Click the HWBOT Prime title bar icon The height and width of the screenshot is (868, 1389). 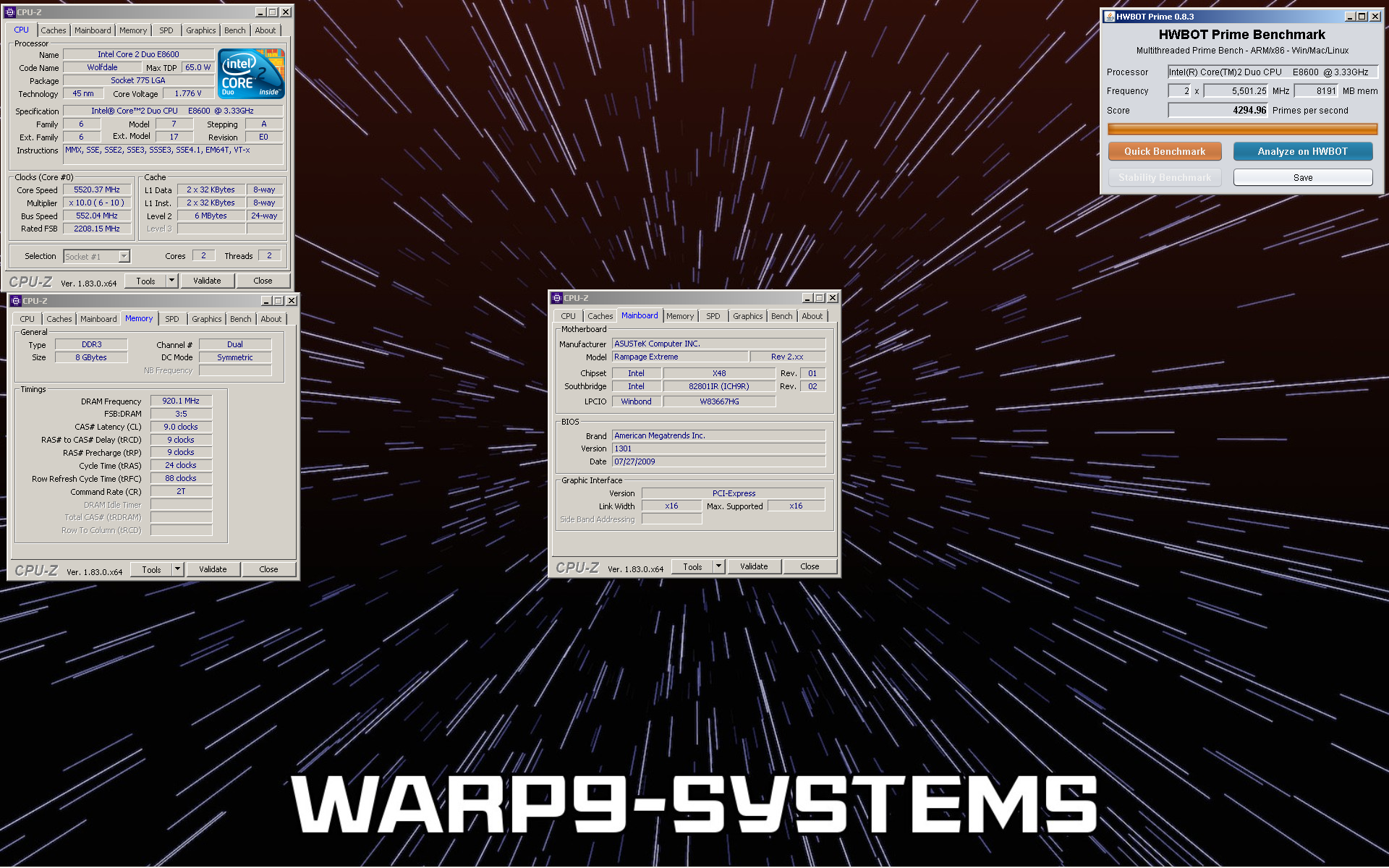pyautogui.click(x=1109, y=17)
